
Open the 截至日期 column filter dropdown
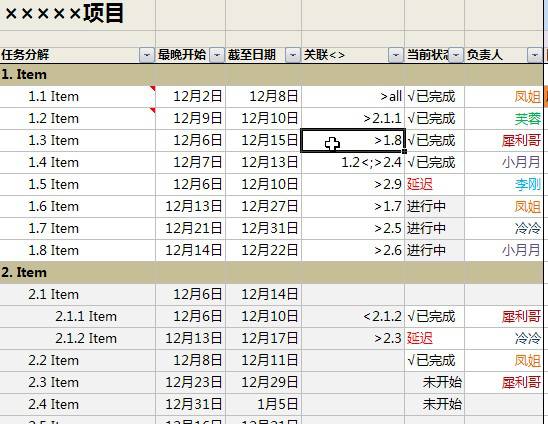(x=293, y=55)
